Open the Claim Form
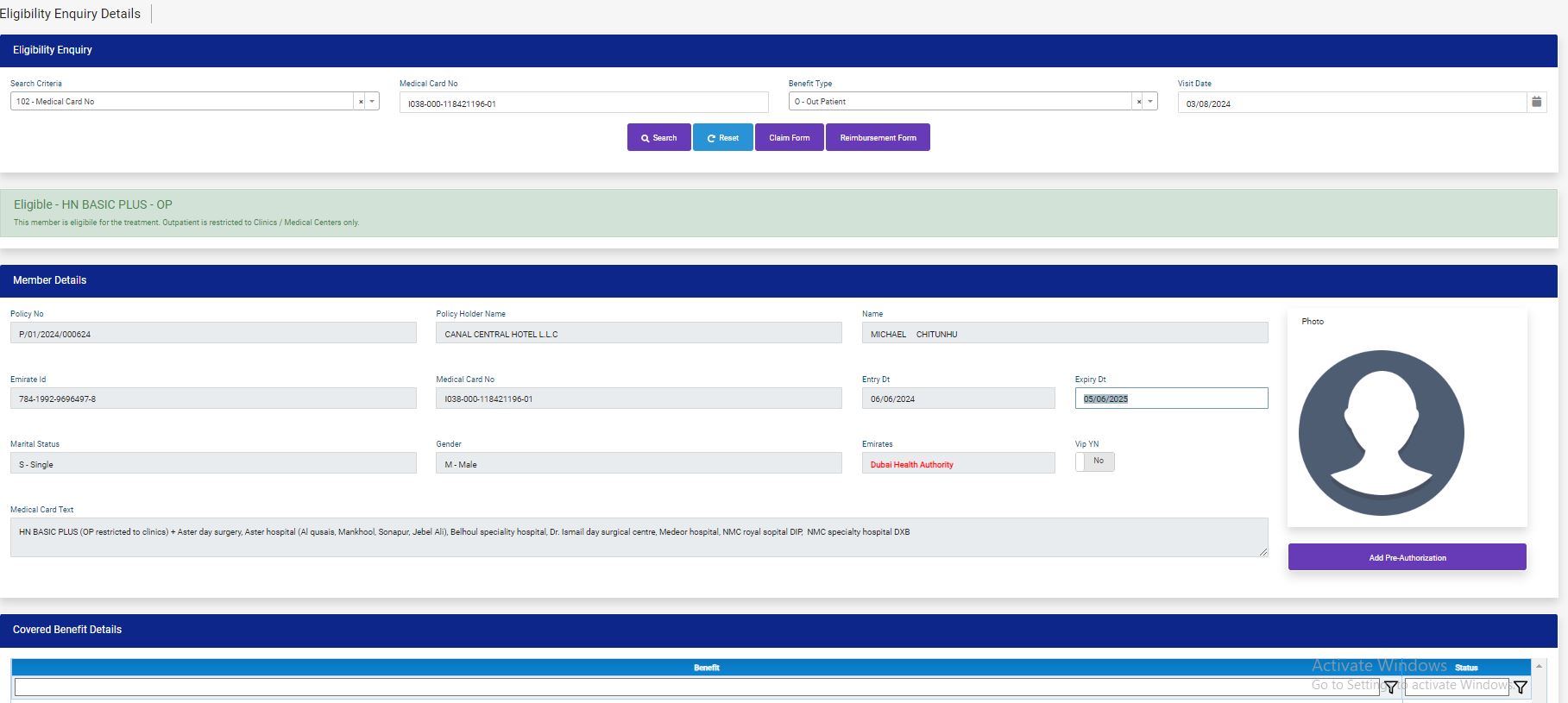Image resolution: width=1568 pixels, height=703 pixels. point(789,138)
